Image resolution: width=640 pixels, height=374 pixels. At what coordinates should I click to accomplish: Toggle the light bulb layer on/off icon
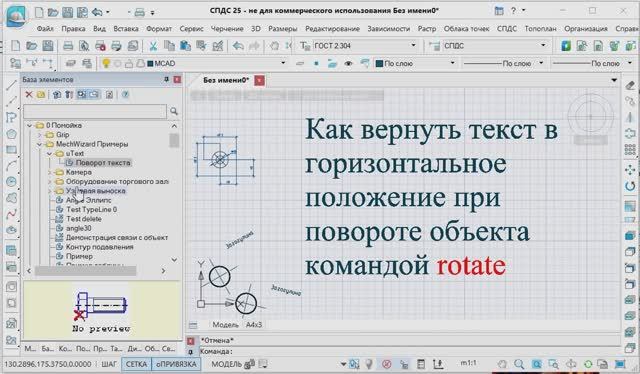click(x=106, y=63)
